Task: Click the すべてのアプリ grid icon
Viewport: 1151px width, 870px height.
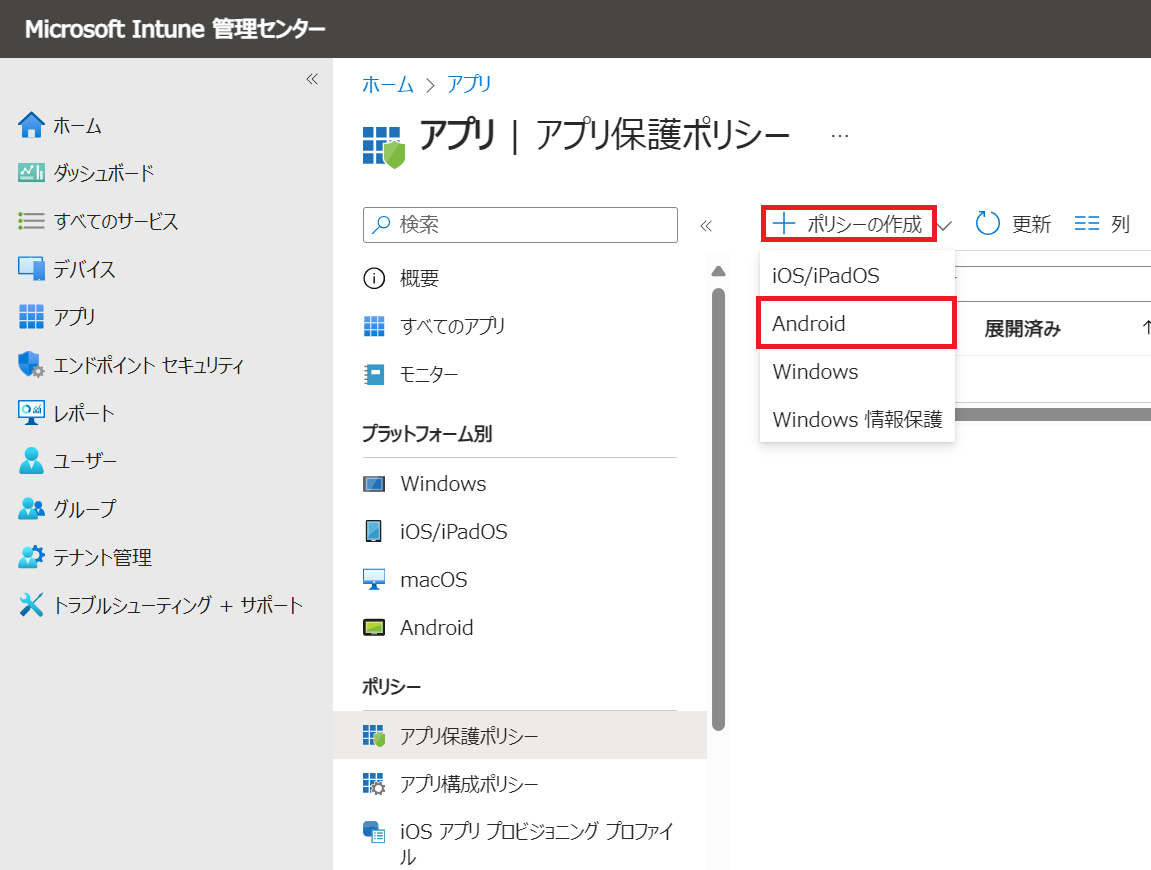Action: (374, 326)
